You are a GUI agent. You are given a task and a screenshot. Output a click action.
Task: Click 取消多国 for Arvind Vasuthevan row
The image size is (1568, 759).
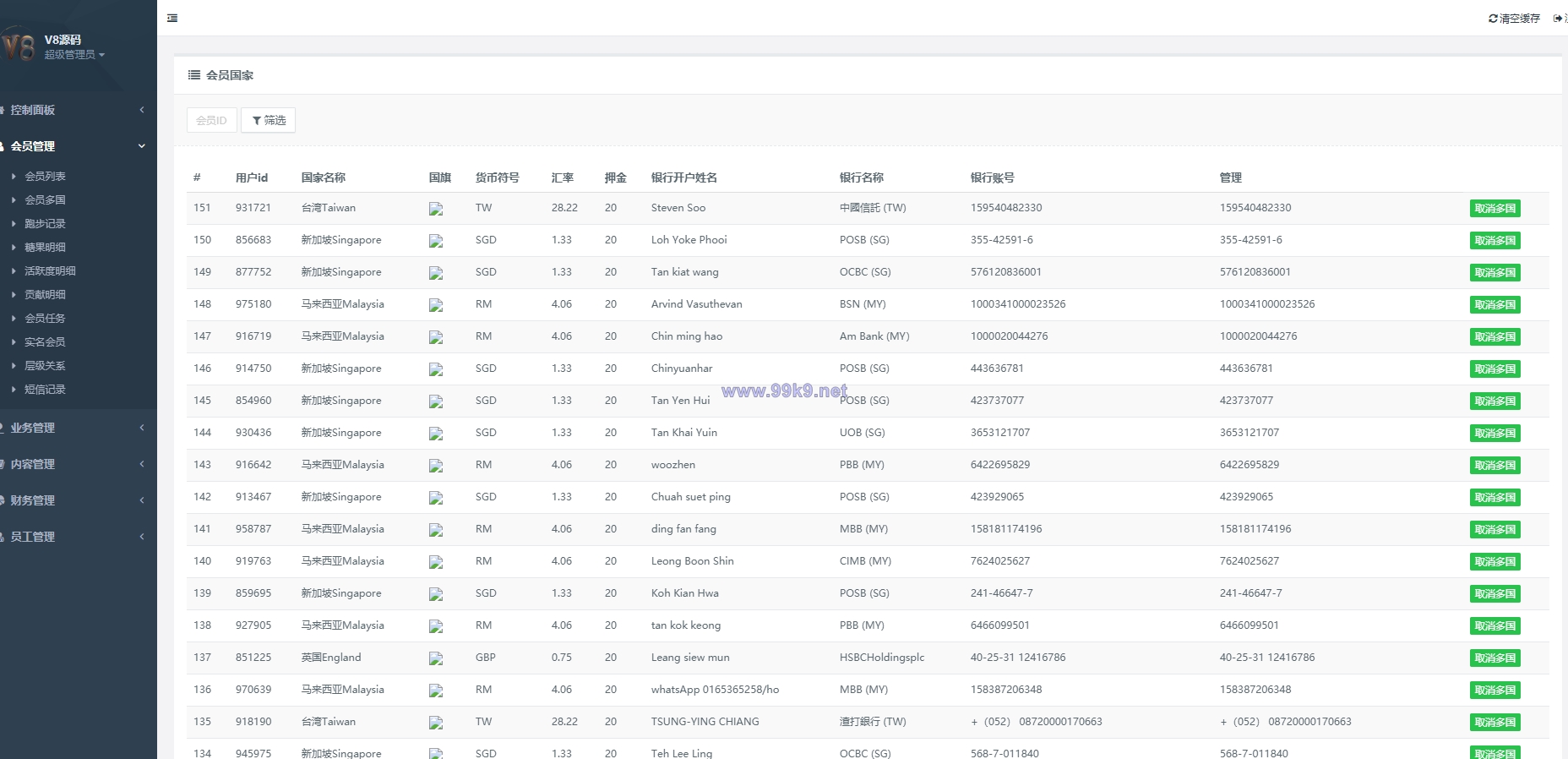1494,305
